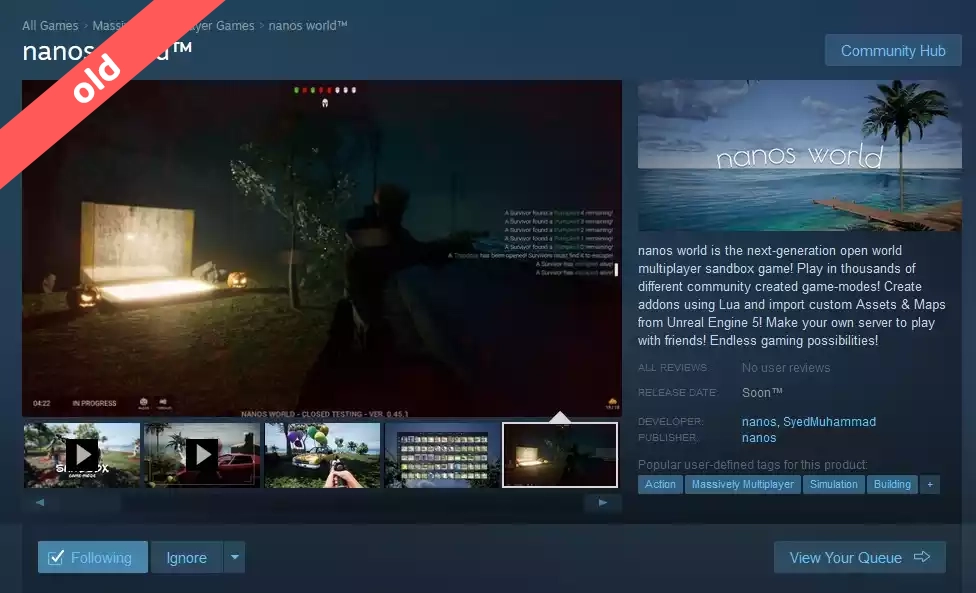Viewport: 976px width, 593px height.
Task: Expand the Ignore dropdown arrow
Action: pyautogui.click(x=235, y=557)
